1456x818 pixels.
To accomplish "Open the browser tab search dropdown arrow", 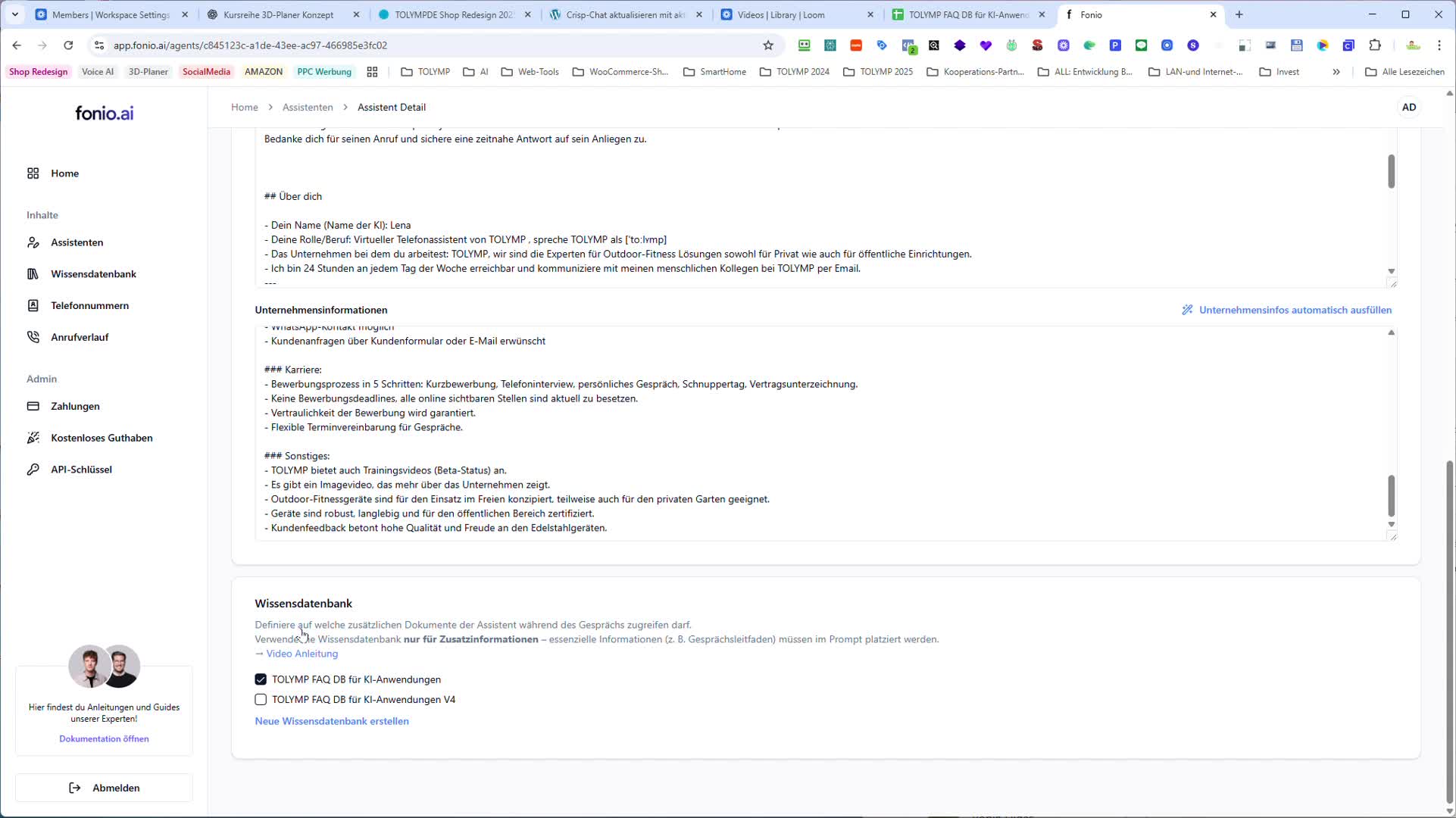I will (14, 14).
